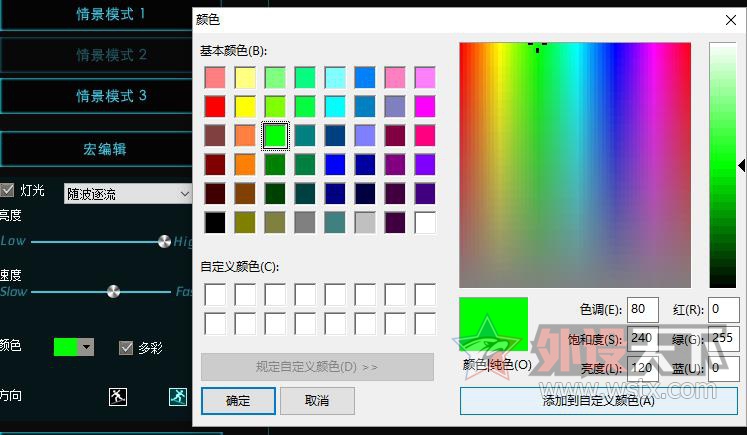747x435 pixels.
Task: Toggle the 多彩 multicolor checkbox
Action: point(126,347)
